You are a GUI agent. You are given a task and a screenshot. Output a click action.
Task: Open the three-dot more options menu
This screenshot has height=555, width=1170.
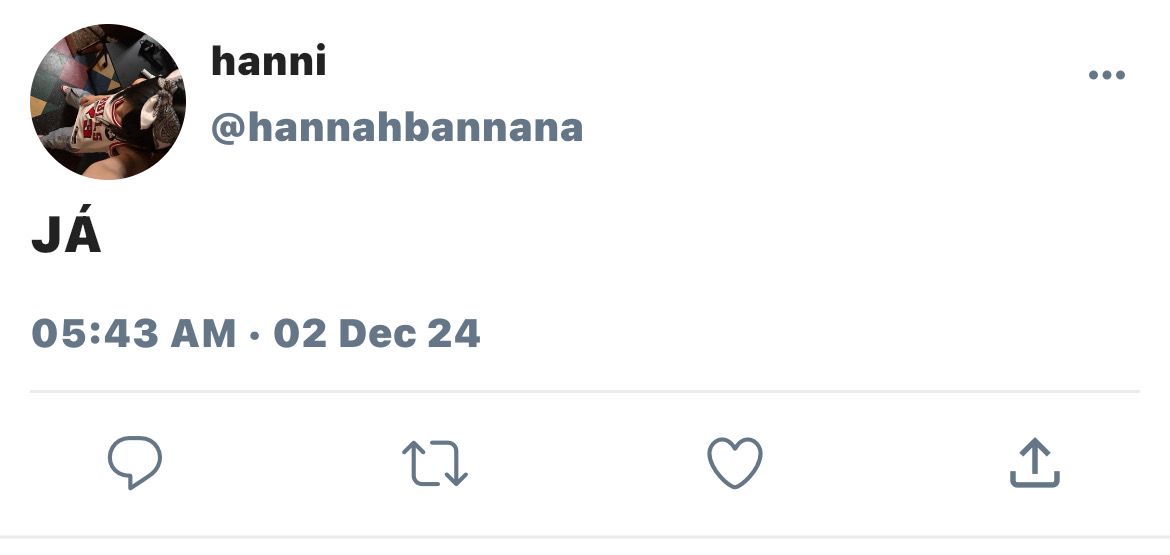1107,75
